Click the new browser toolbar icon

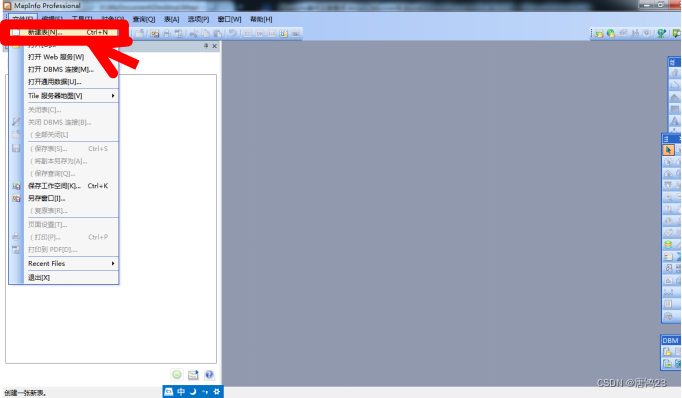coord(248,33)
